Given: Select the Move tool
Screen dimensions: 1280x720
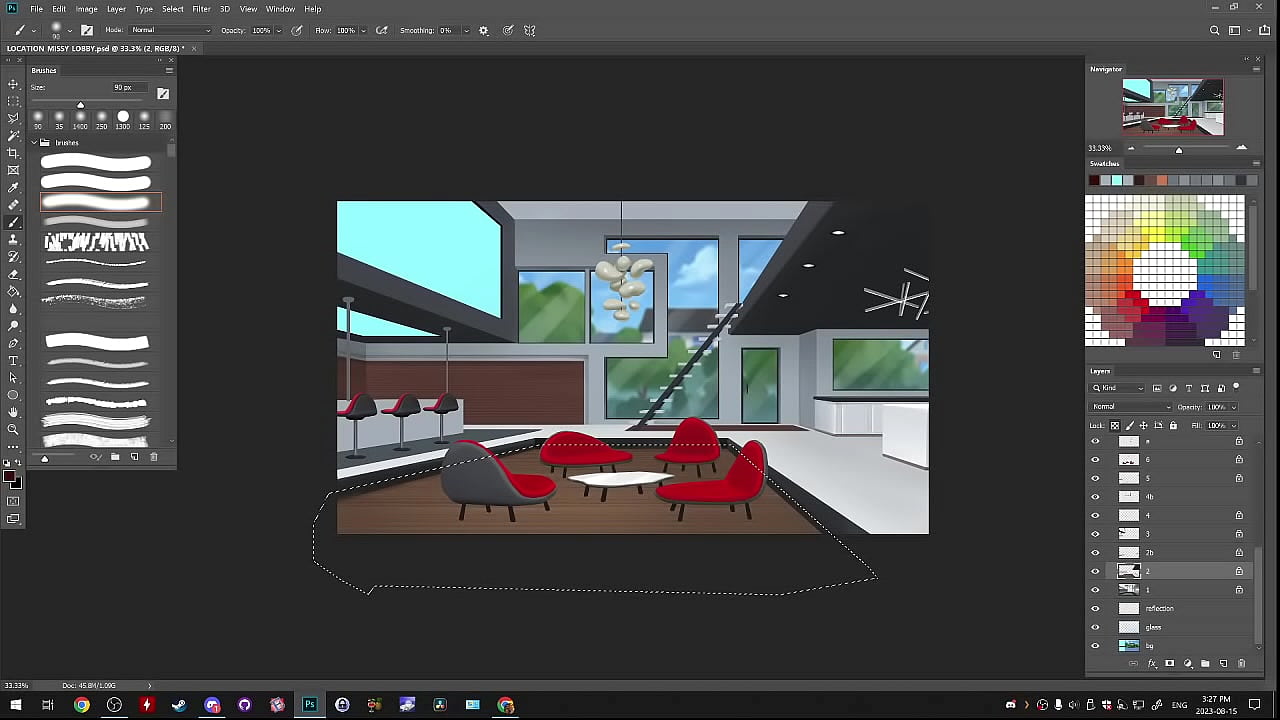Looking at the screenshot, I should point(13,84).
